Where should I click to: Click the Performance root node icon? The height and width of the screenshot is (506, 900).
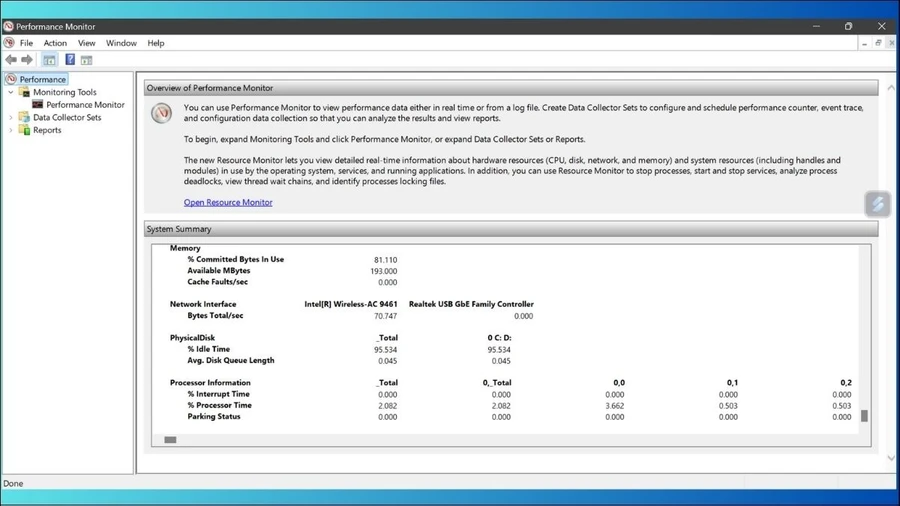click(x=11, y=79)
